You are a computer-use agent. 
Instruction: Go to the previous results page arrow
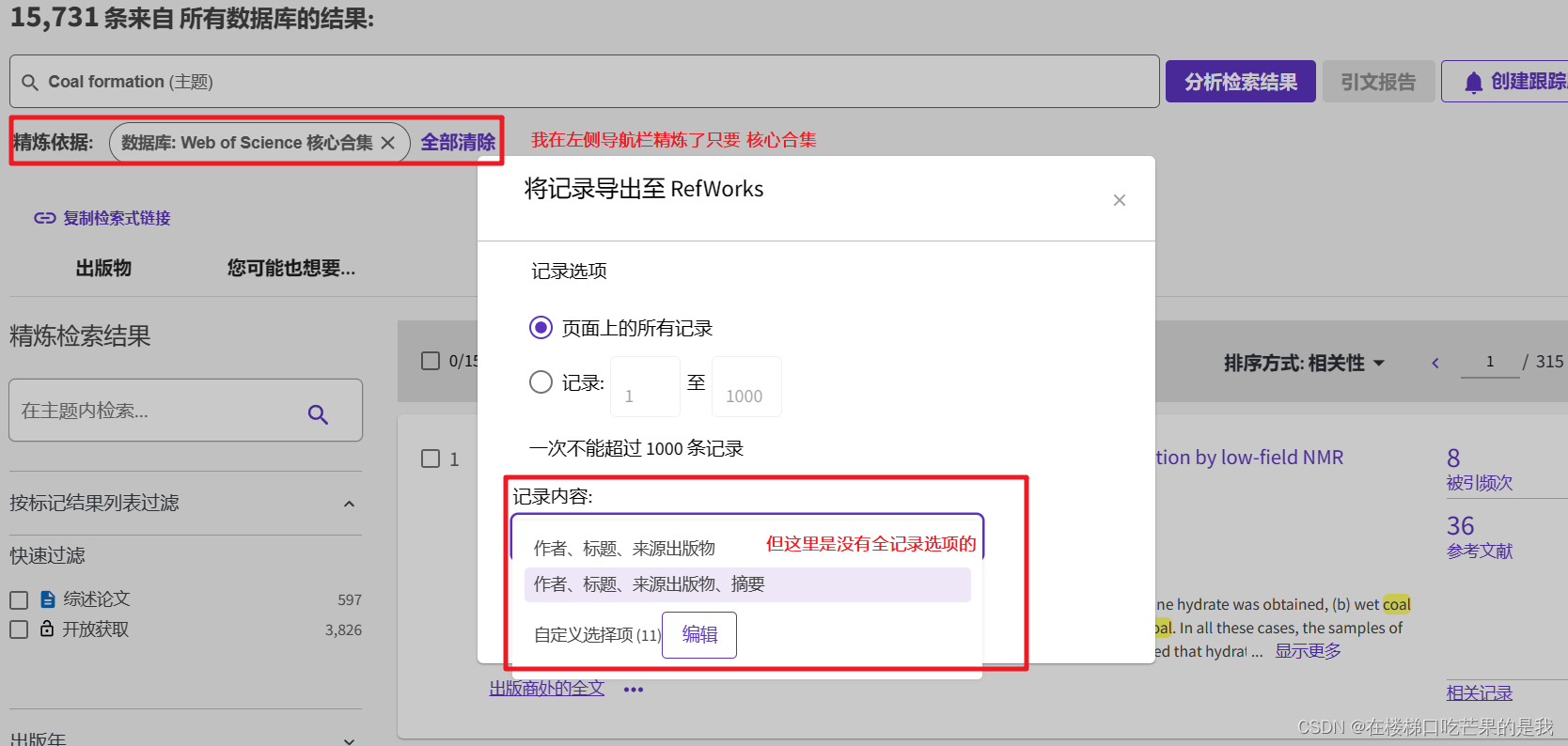click(1435, 363)
